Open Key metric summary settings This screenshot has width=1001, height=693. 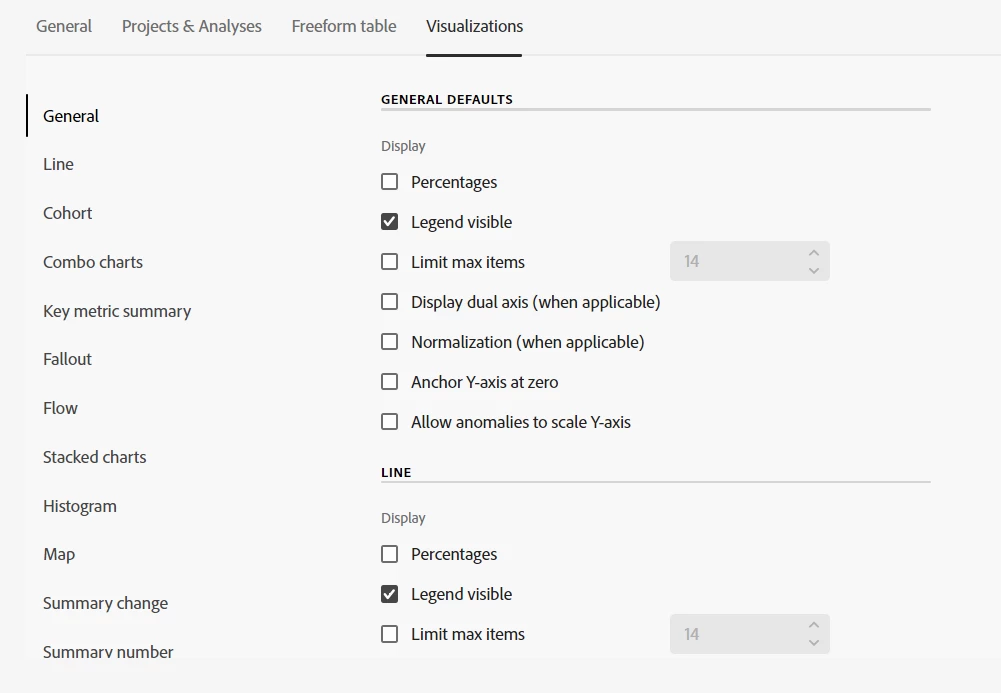tap(117, 311)
